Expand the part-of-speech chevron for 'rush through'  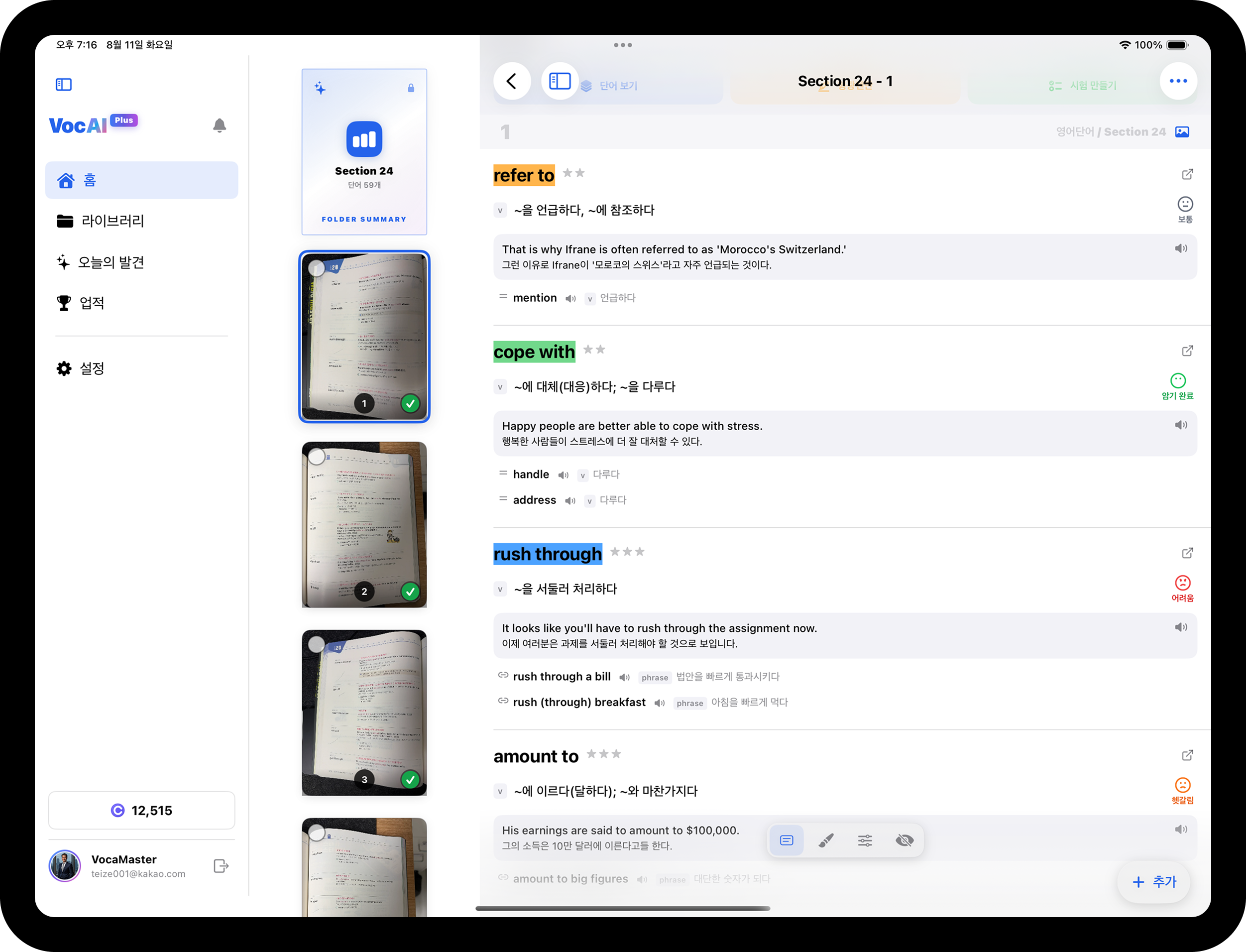[500, 590]
